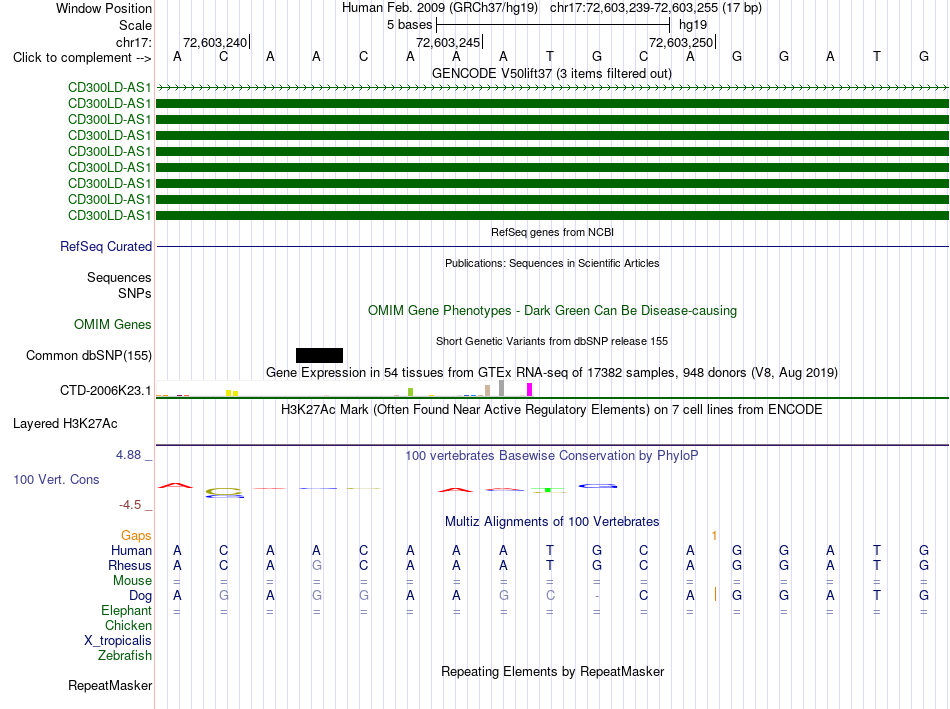Click the Common dbSNP(155) label
The width and height of the screenshot is (950, 709).
pyautogui.click(x=88, y=355)
